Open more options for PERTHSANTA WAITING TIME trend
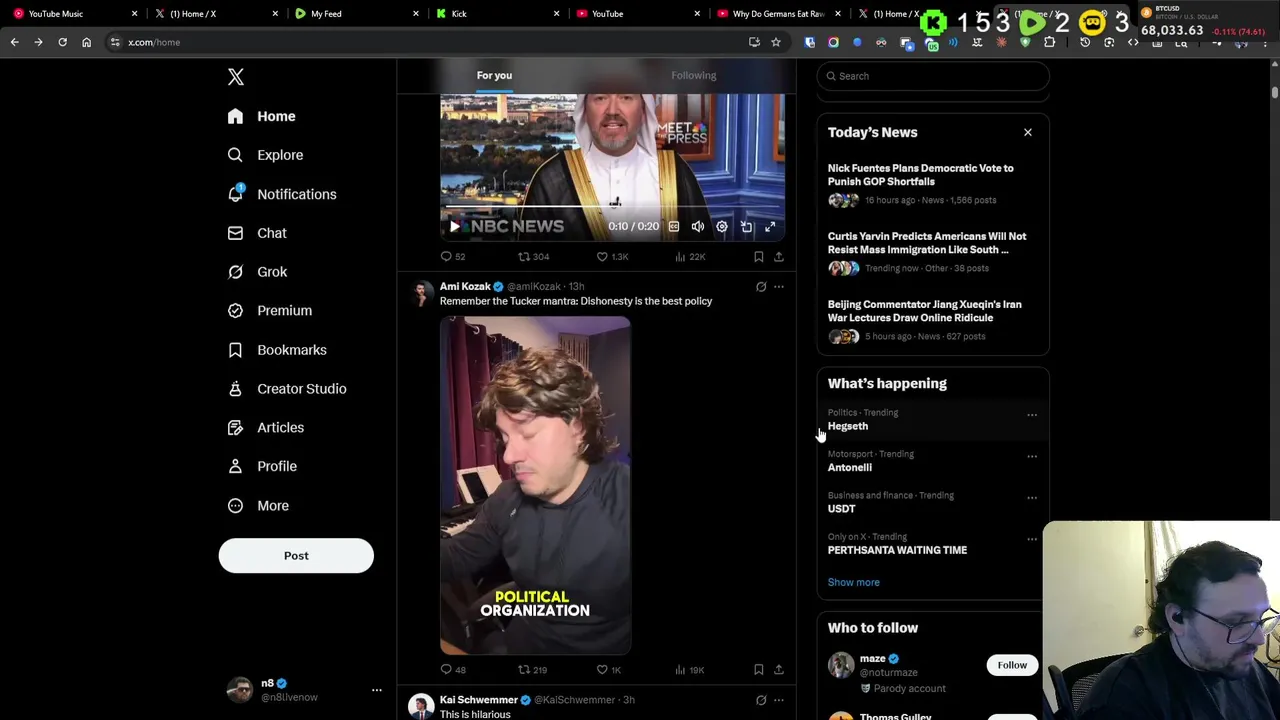 pyautogui.click(x=1032, y=539)
